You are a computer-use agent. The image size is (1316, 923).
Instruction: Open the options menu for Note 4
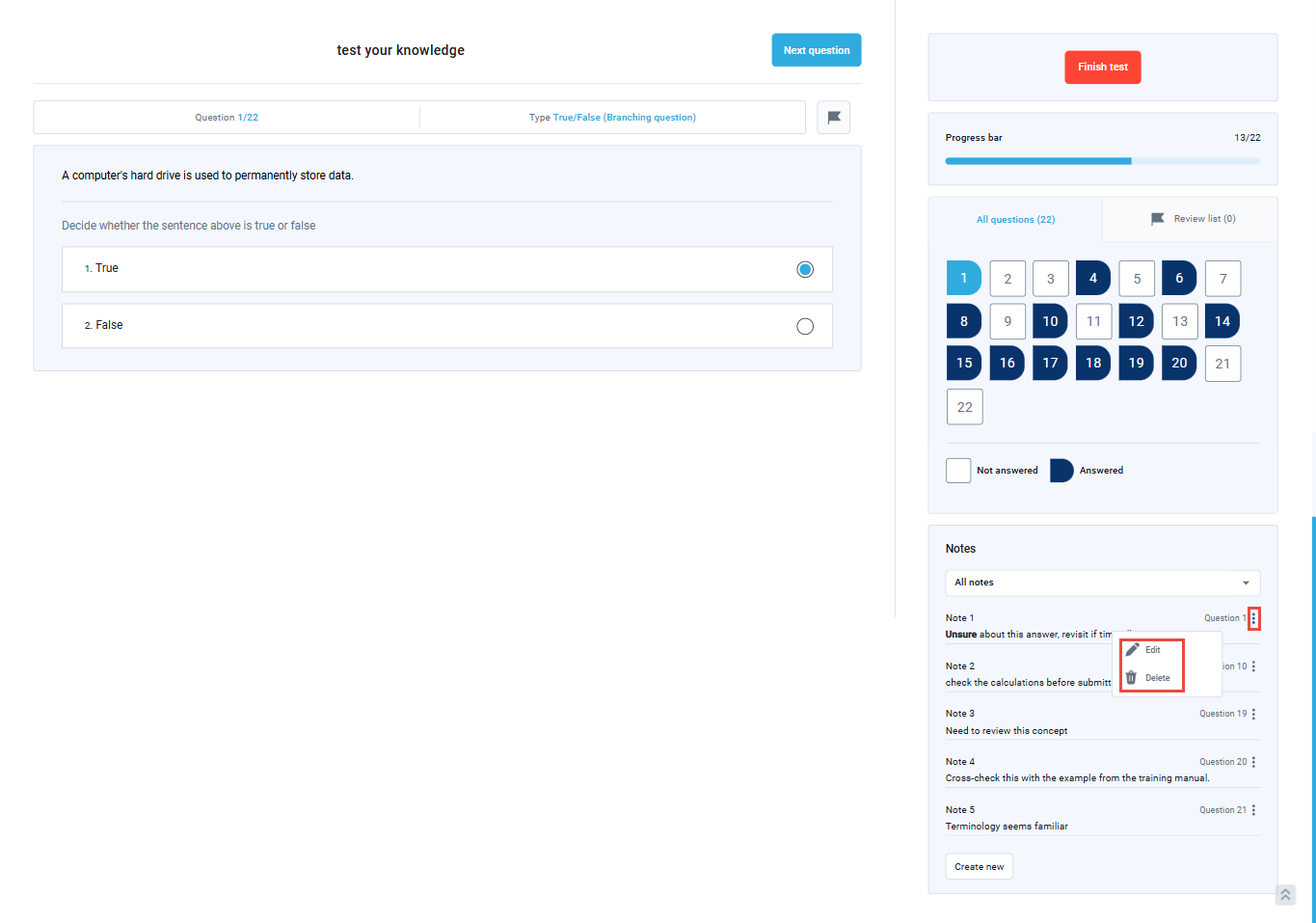[1253, 762]
